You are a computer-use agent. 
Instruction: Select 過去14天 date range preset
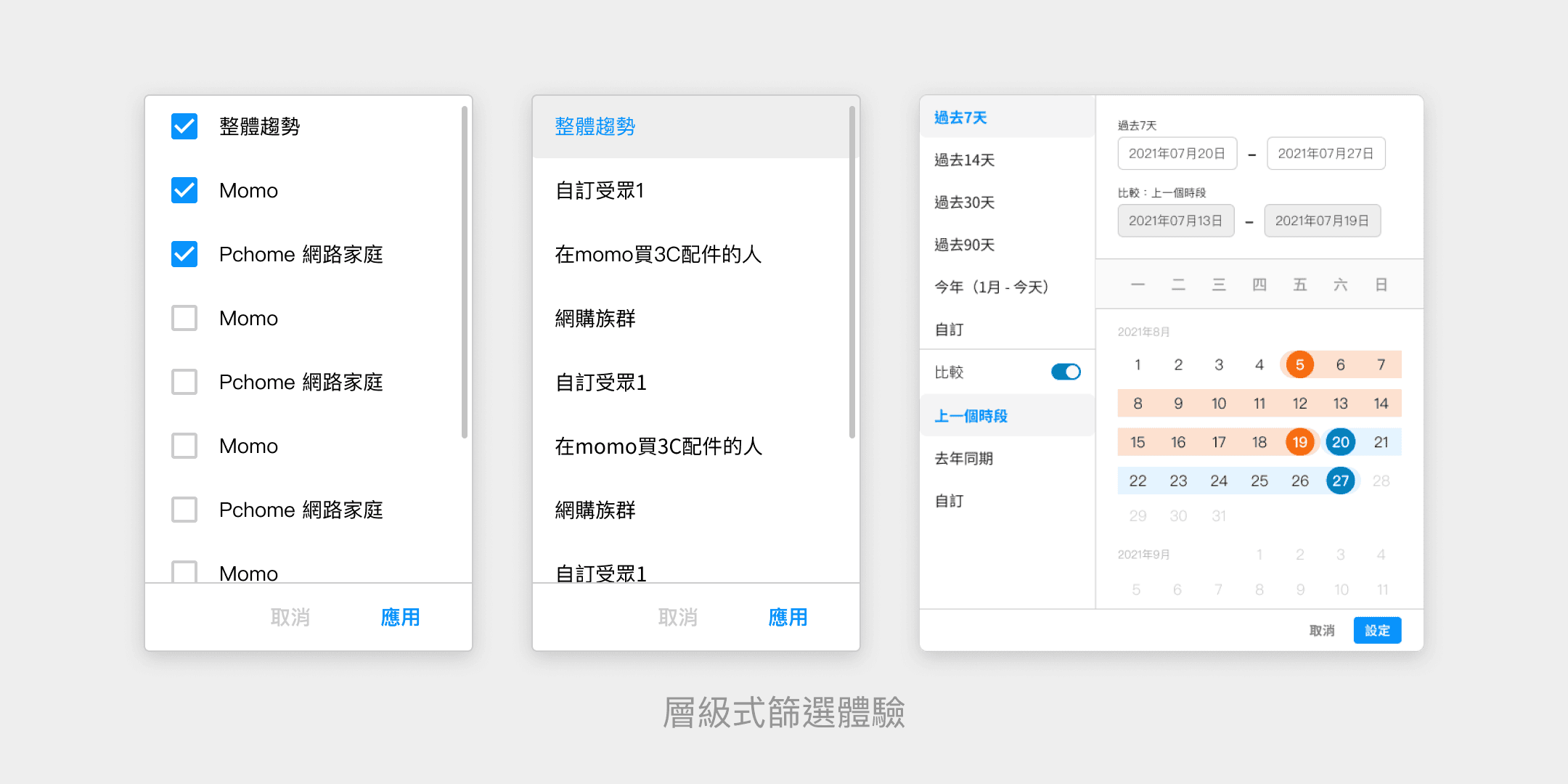click(964, 160)
